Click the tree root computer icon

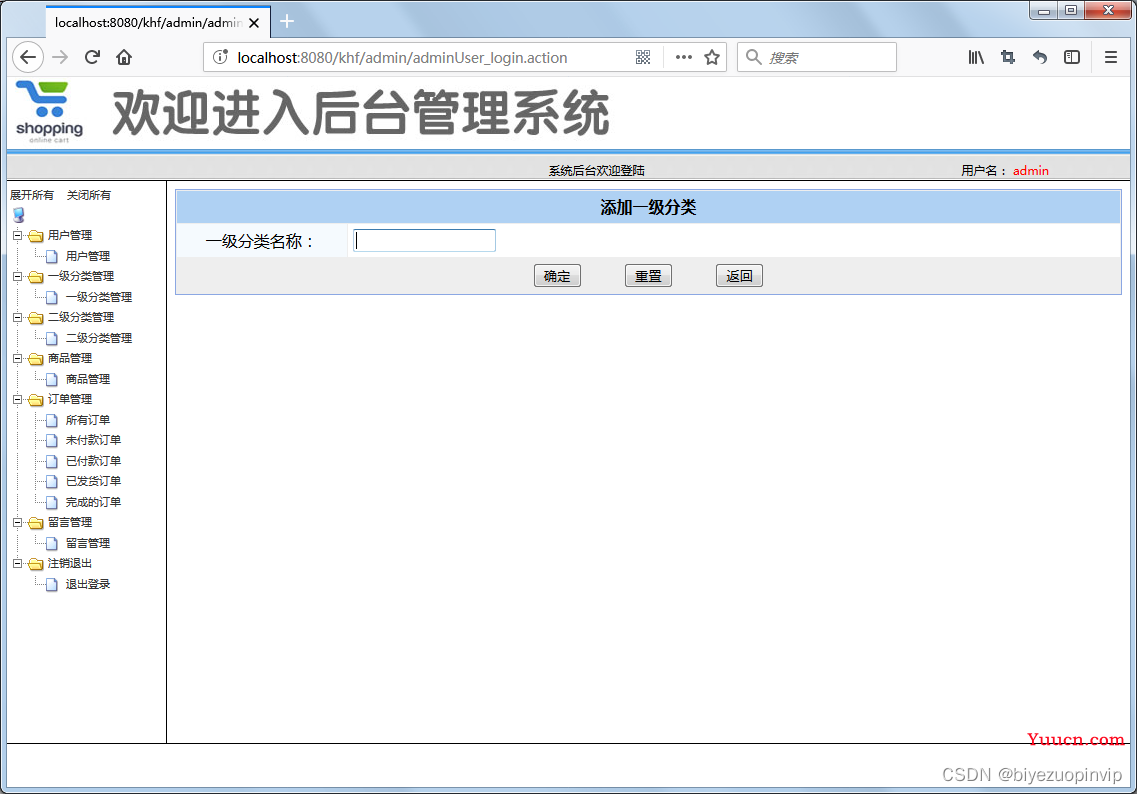pos(19,215)
